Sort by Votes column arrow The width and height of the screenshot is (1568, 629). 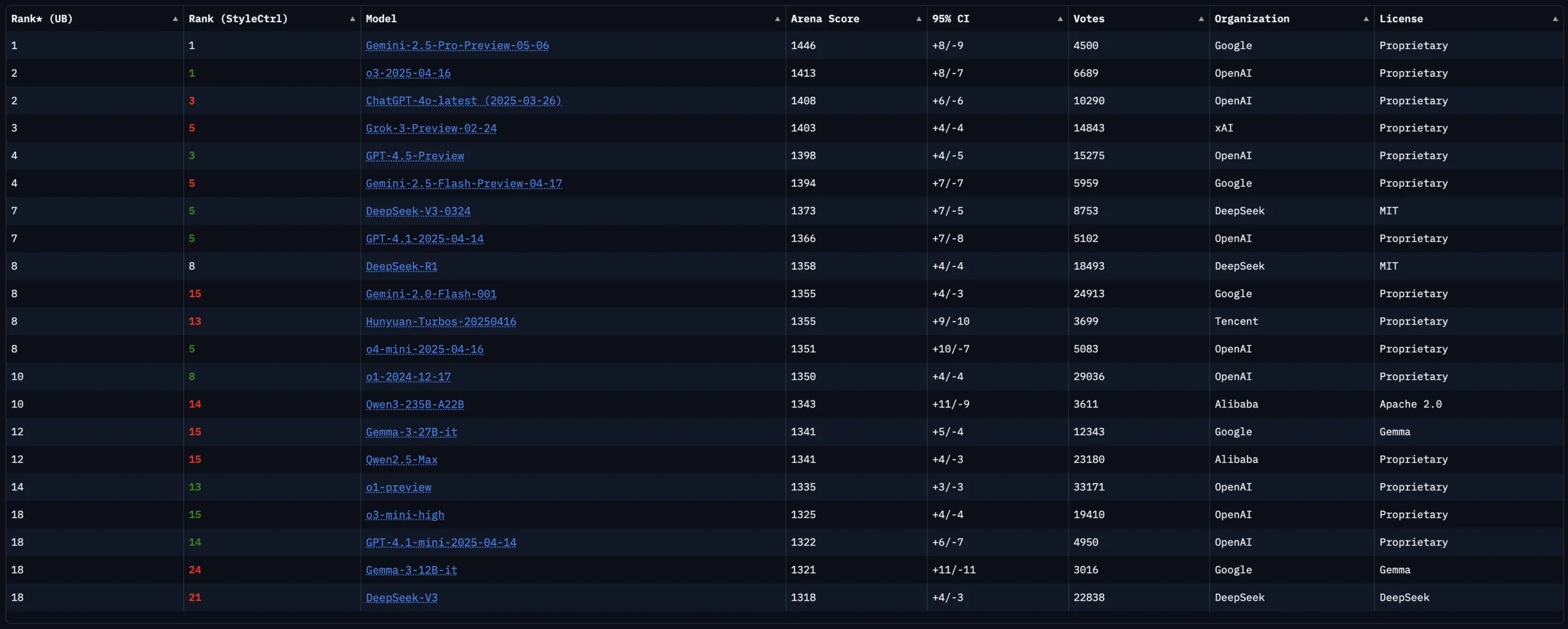point(1201,19)
